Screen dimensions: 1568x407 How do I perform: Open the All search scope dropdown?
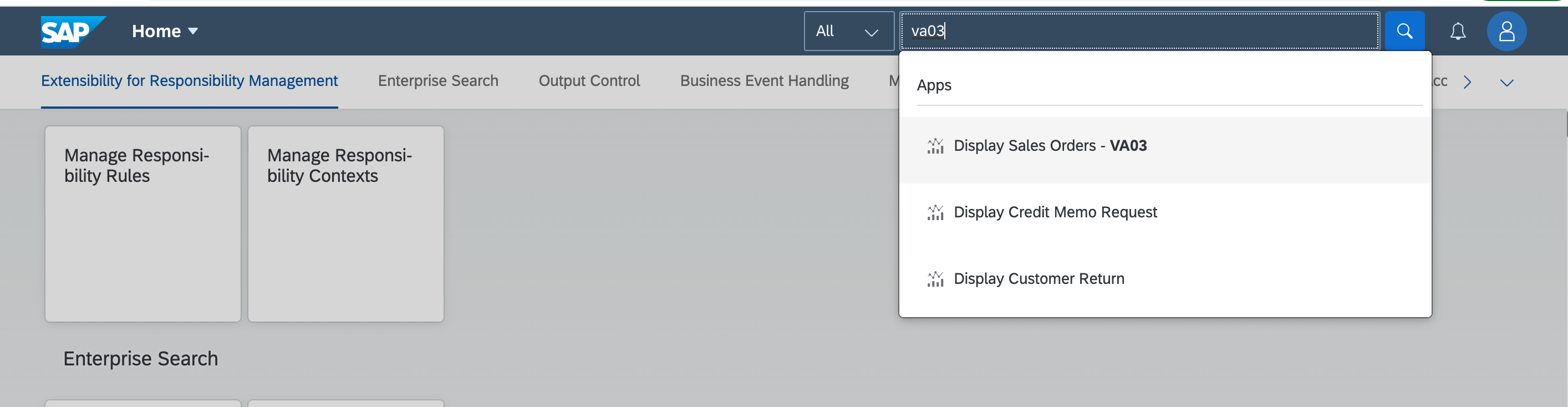pos(848,31)
